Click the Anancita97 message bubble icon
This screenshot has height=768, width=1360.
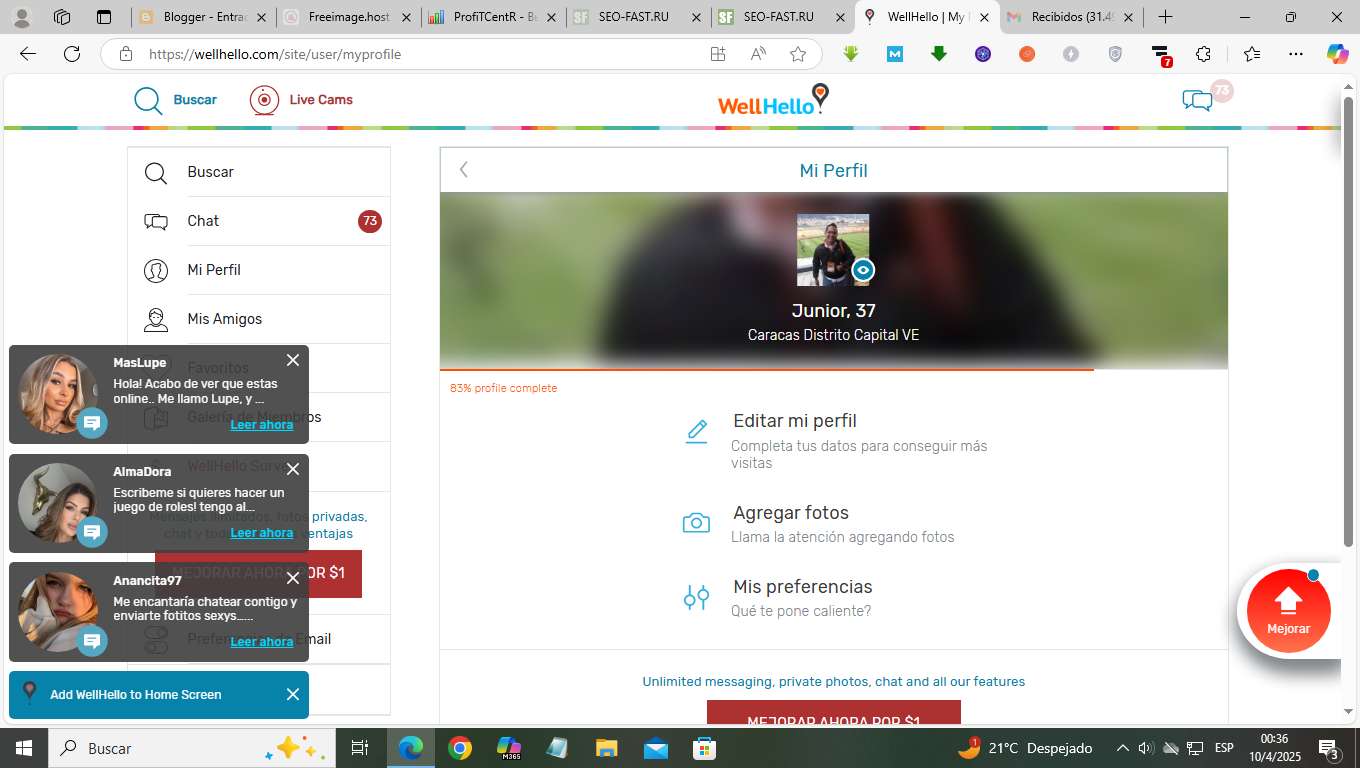click(x=92, y=641)
